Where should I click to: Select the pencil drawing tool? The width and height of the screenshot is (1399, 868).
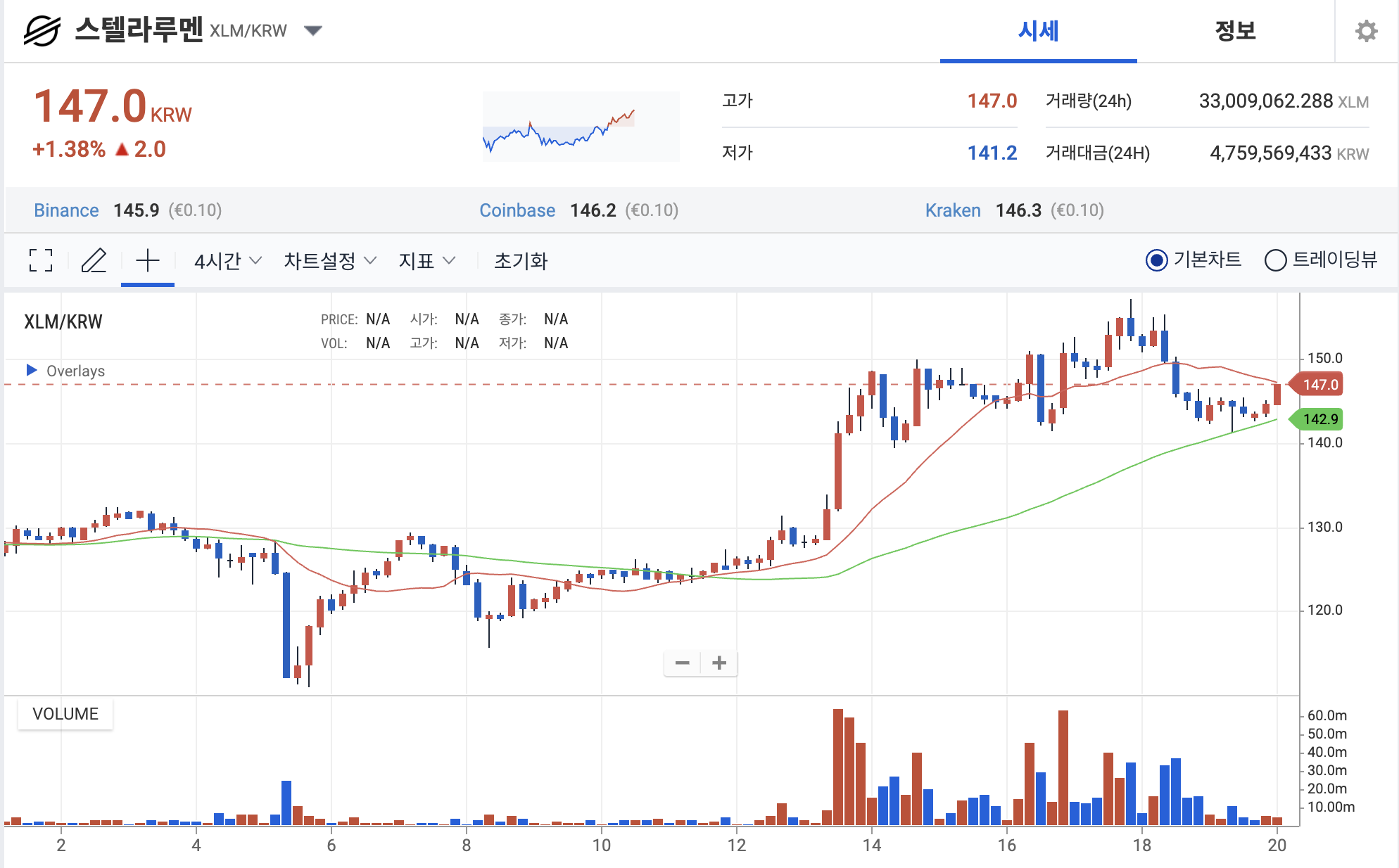click(x=94, y=261)
